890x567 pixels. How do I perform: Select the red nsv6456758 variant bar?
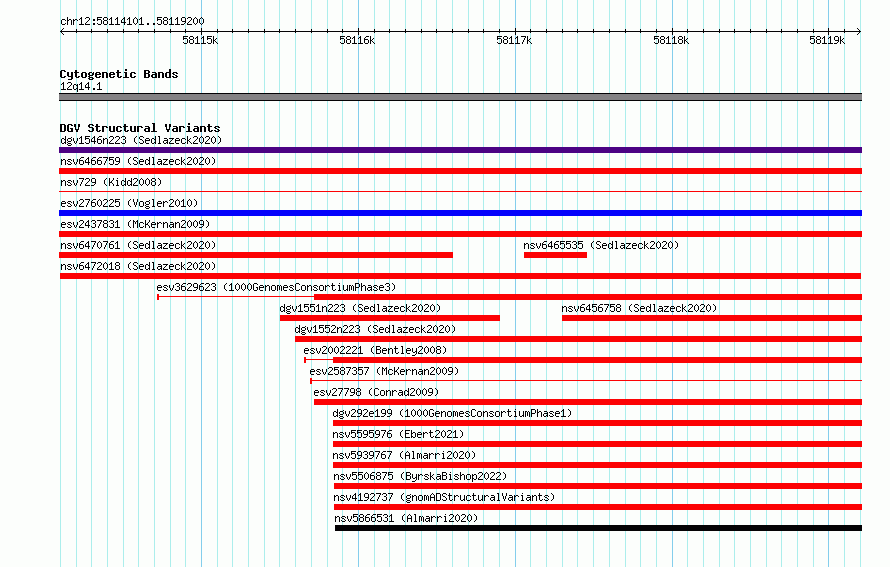(712, 318)
